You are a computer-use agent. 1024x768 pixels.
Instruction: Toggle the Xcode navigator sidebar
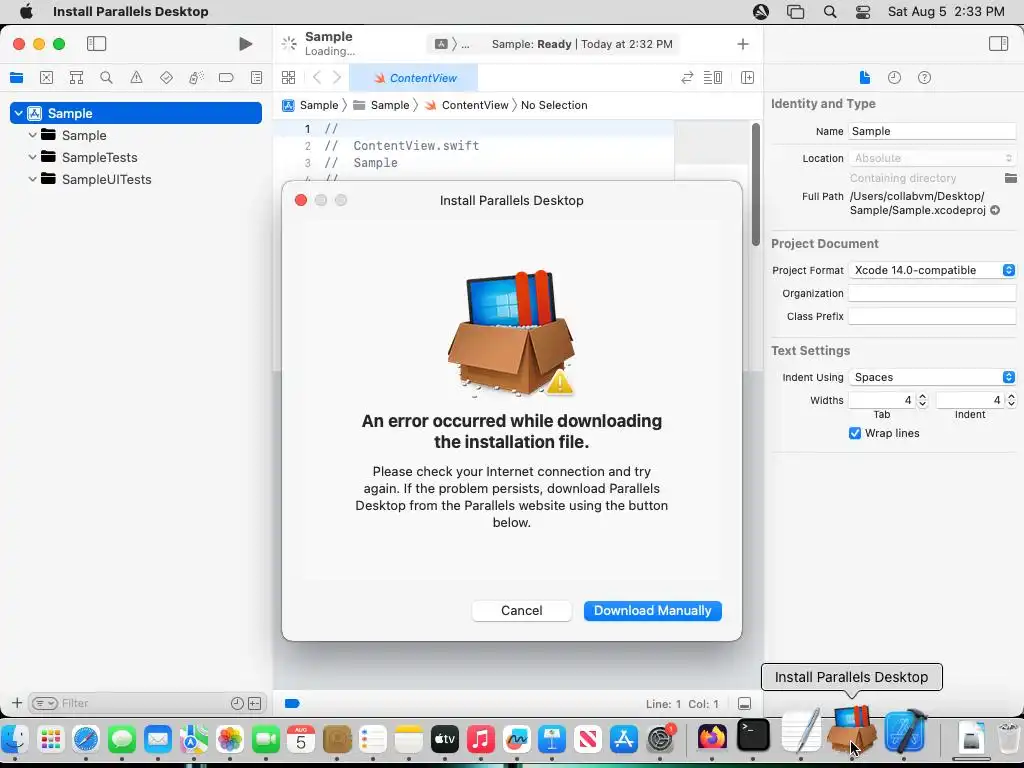click(x=96, y=44)
